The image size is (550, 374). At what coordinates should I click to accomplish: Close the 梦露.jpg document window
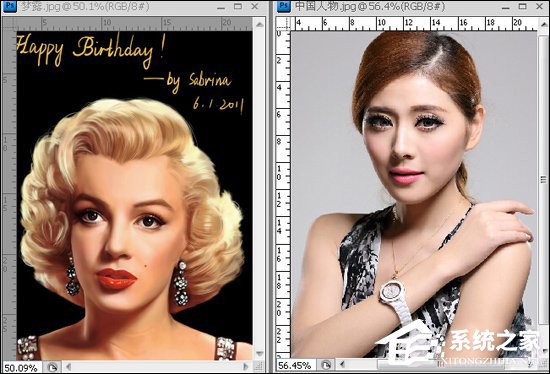[x=255, y=6]
